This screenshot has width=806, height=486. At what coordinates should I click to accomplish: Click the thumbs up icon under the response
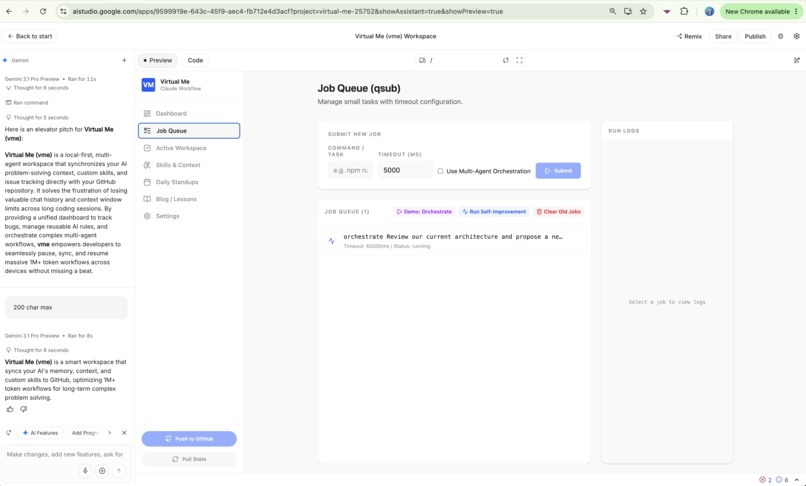pyautogui.click(x=10, y=409)
